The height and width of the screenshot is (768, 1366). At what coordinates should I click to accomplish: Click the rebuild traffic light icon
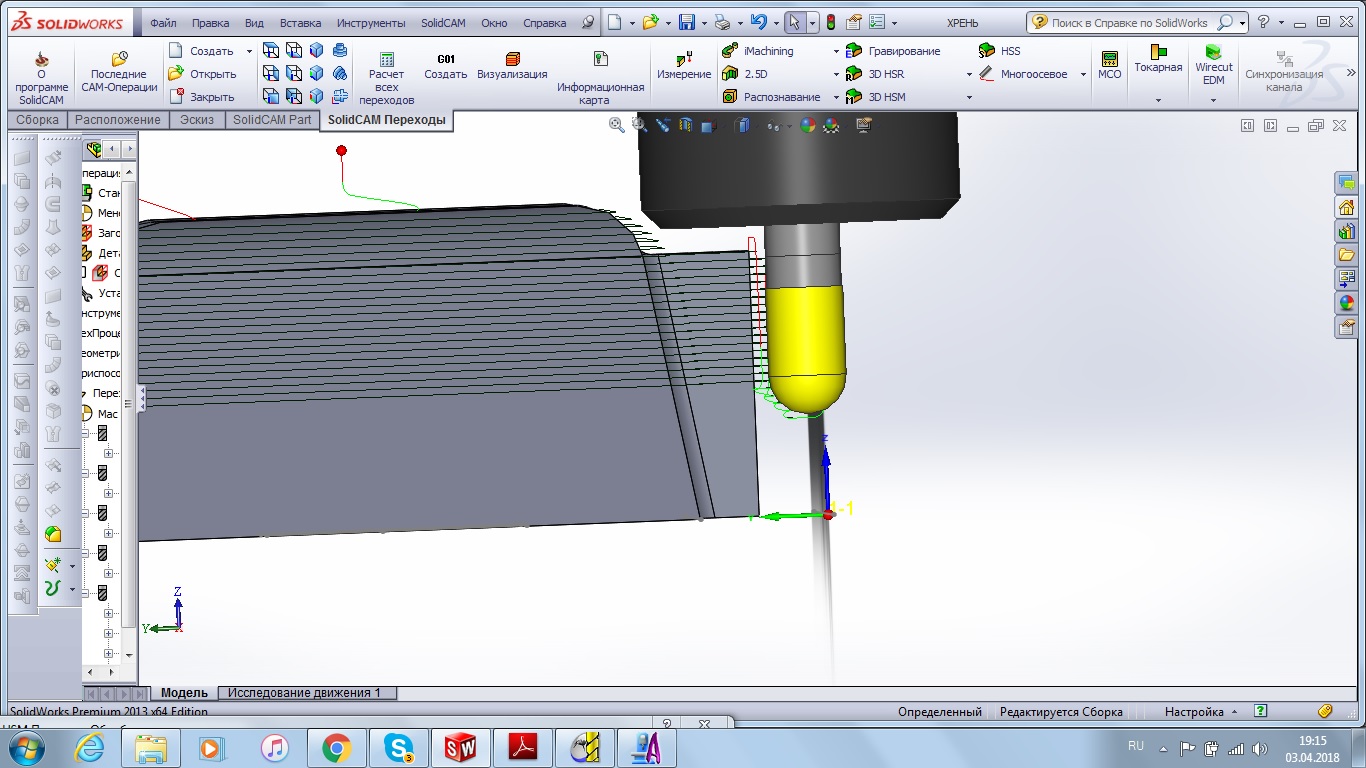[x=830, y=22]
